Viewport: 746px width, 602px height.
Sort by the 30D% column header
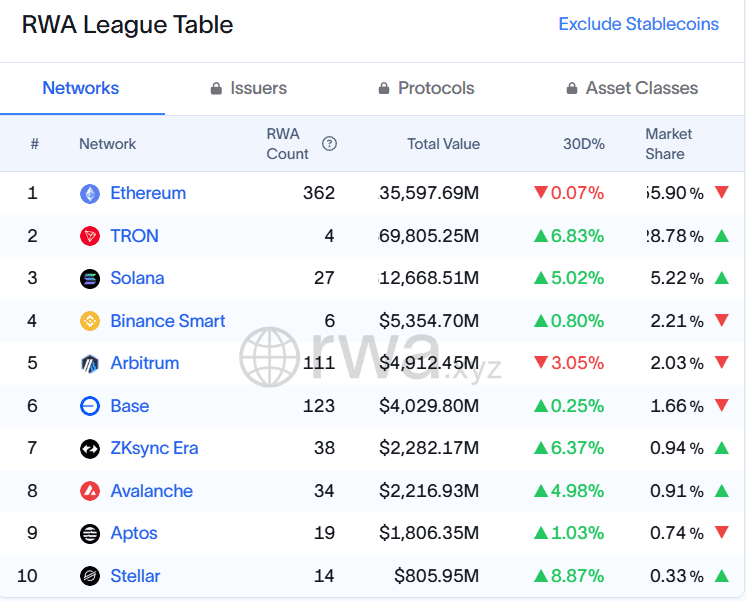tap(584, 144)
